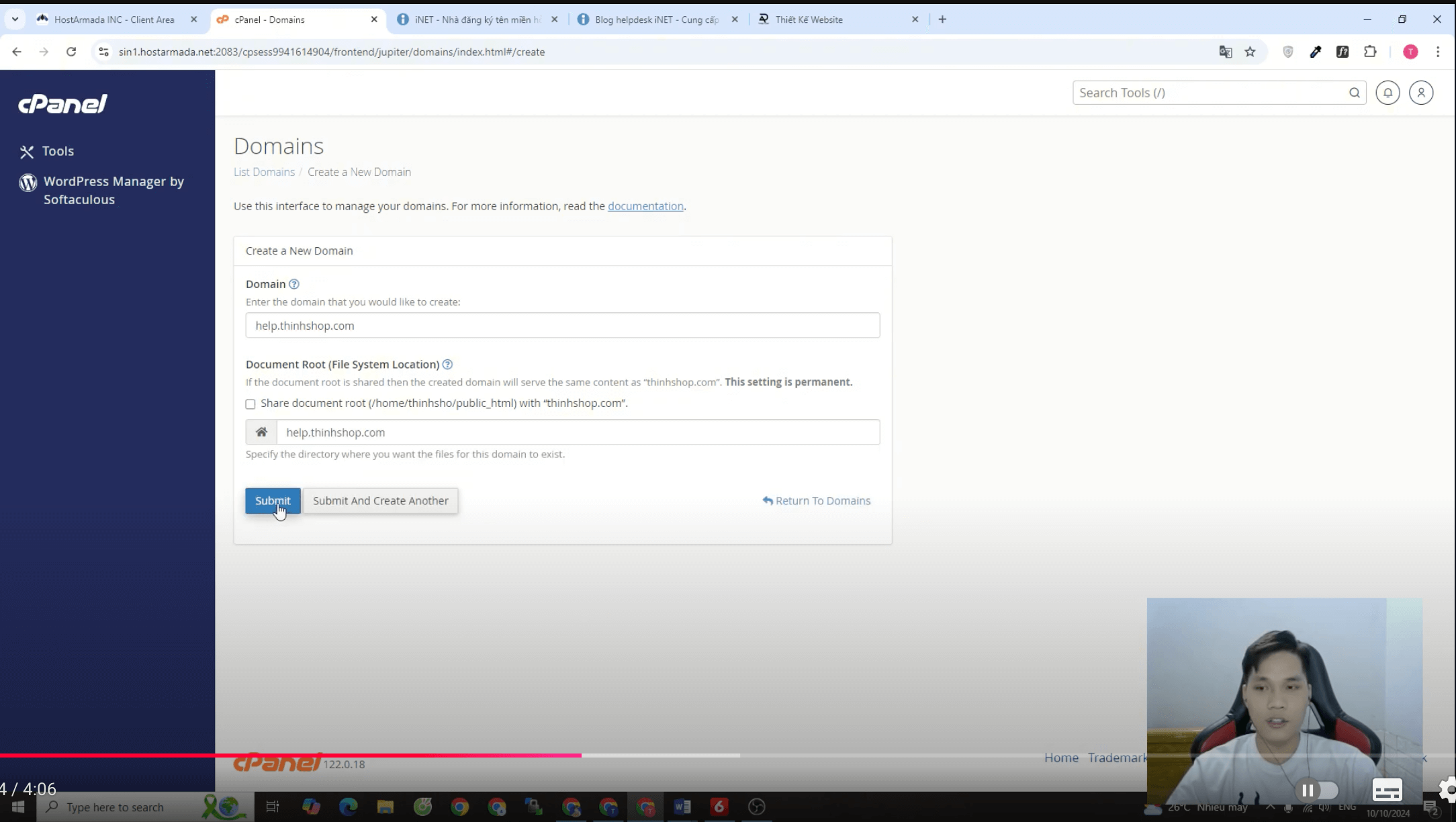Open Chrome's three-dot menu
The height and width of the screenshot is (822, 1456).
(x=1438, y=52)
